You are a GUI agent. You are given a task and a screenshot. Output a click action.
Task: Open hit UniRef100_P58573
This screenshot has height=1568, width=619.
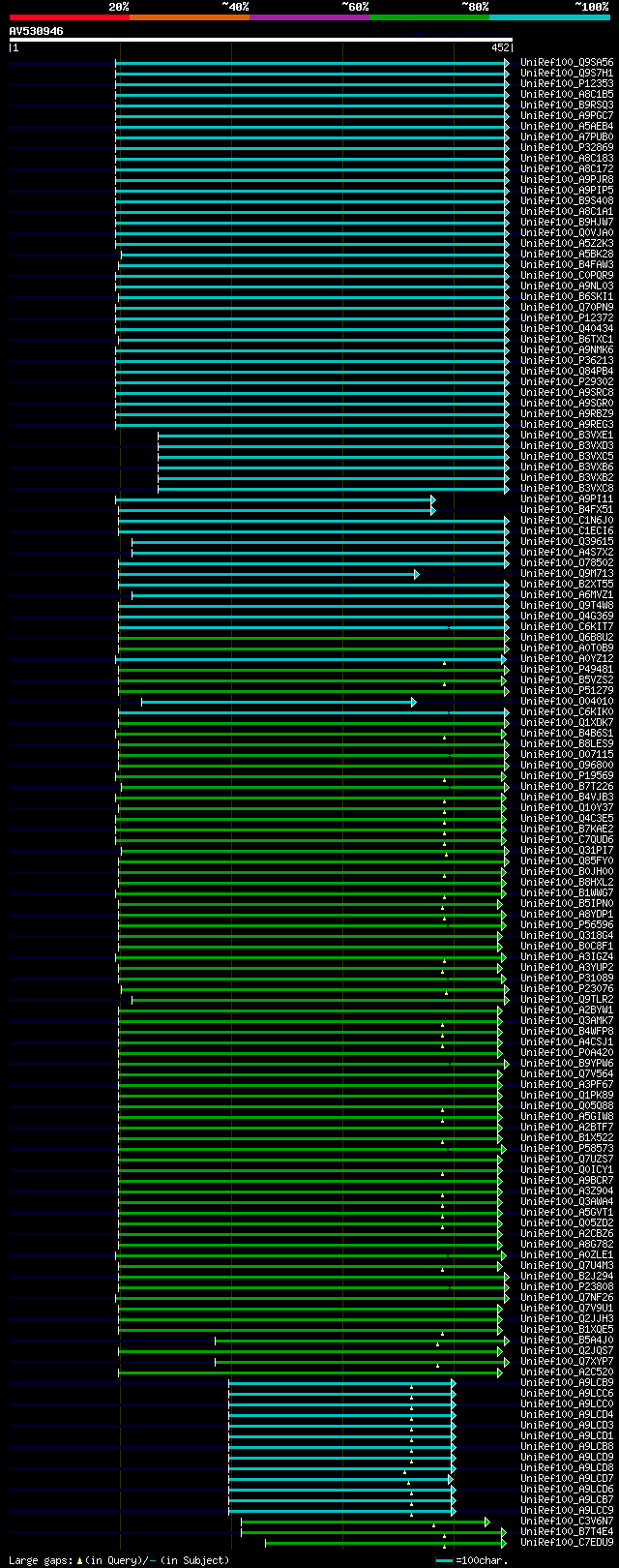click(x=567, y=1148)
